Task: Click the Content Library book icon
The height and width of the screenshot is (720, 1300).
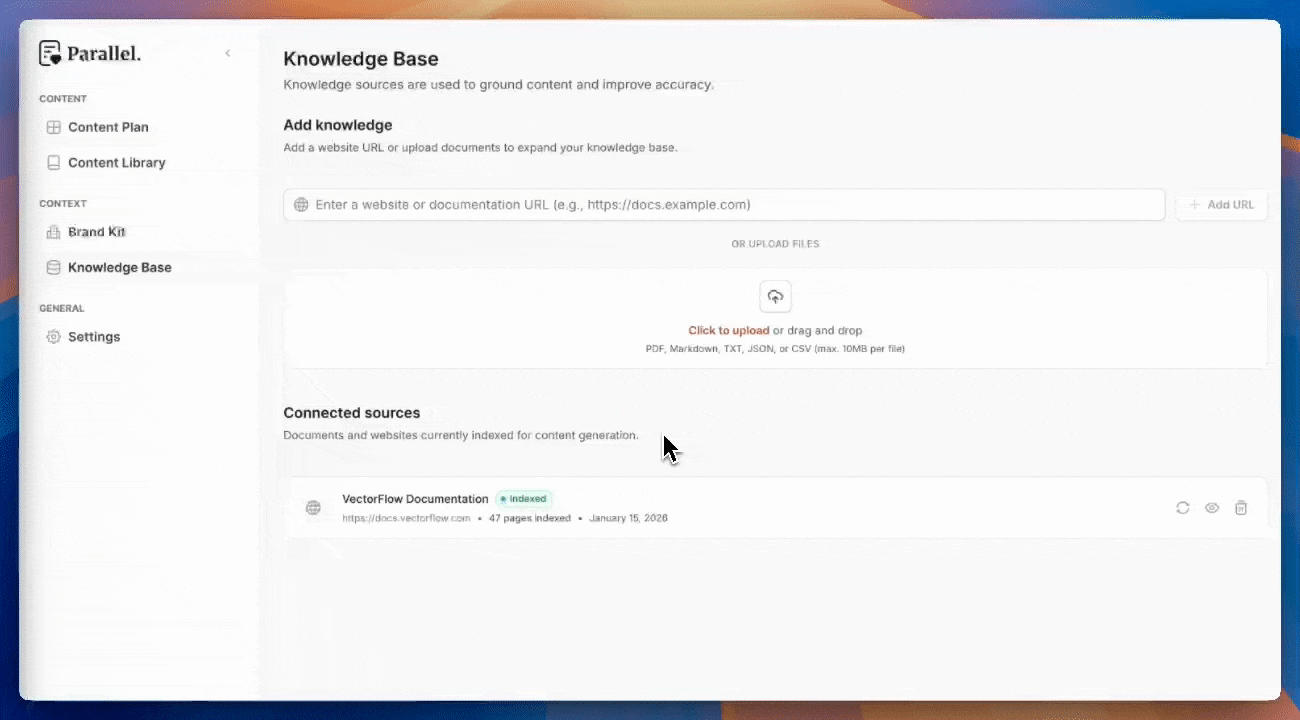Action: click(52, 162)
